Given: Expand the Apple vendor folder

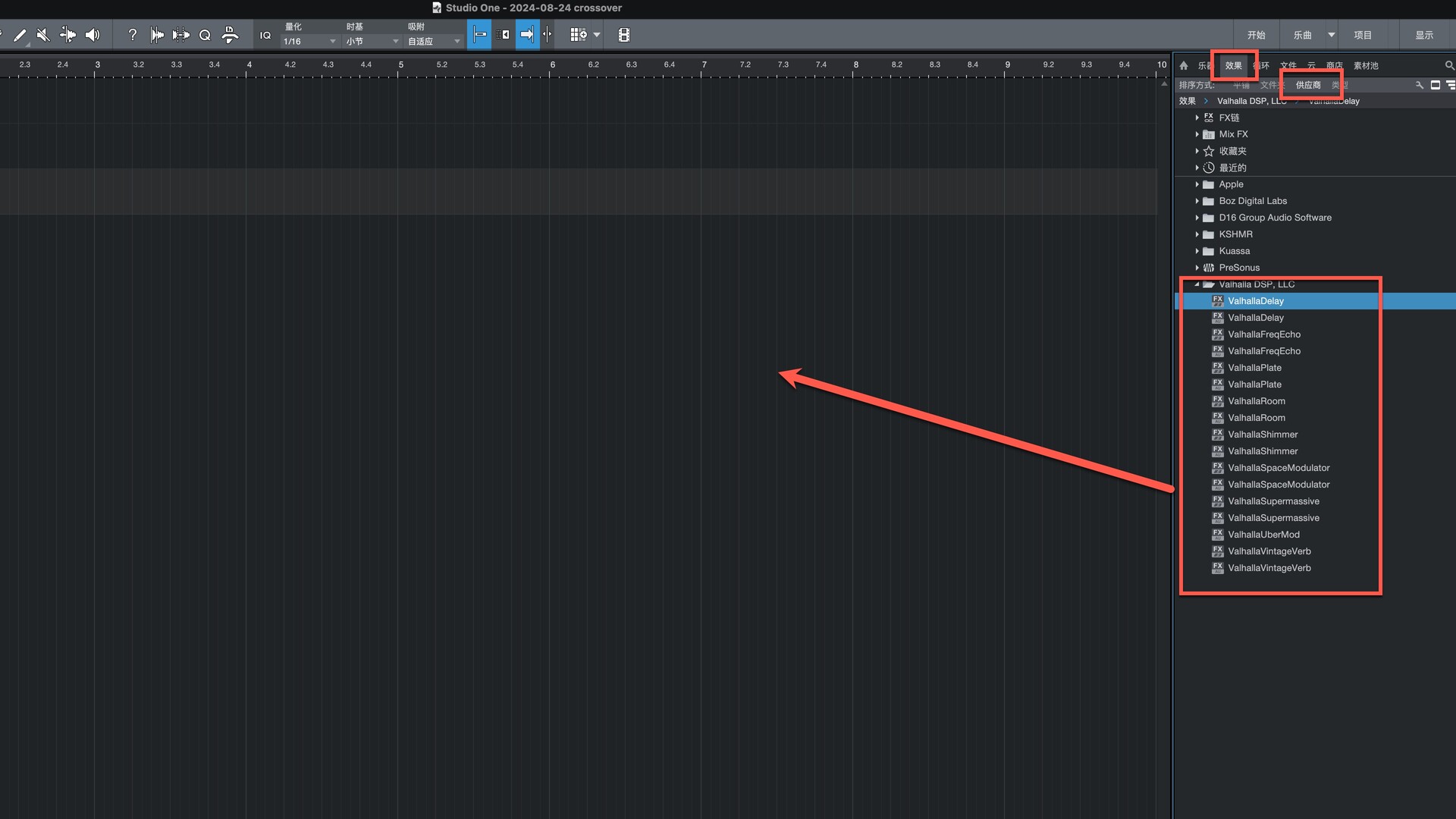Looking at the screenshot, I should point(1197,184).
